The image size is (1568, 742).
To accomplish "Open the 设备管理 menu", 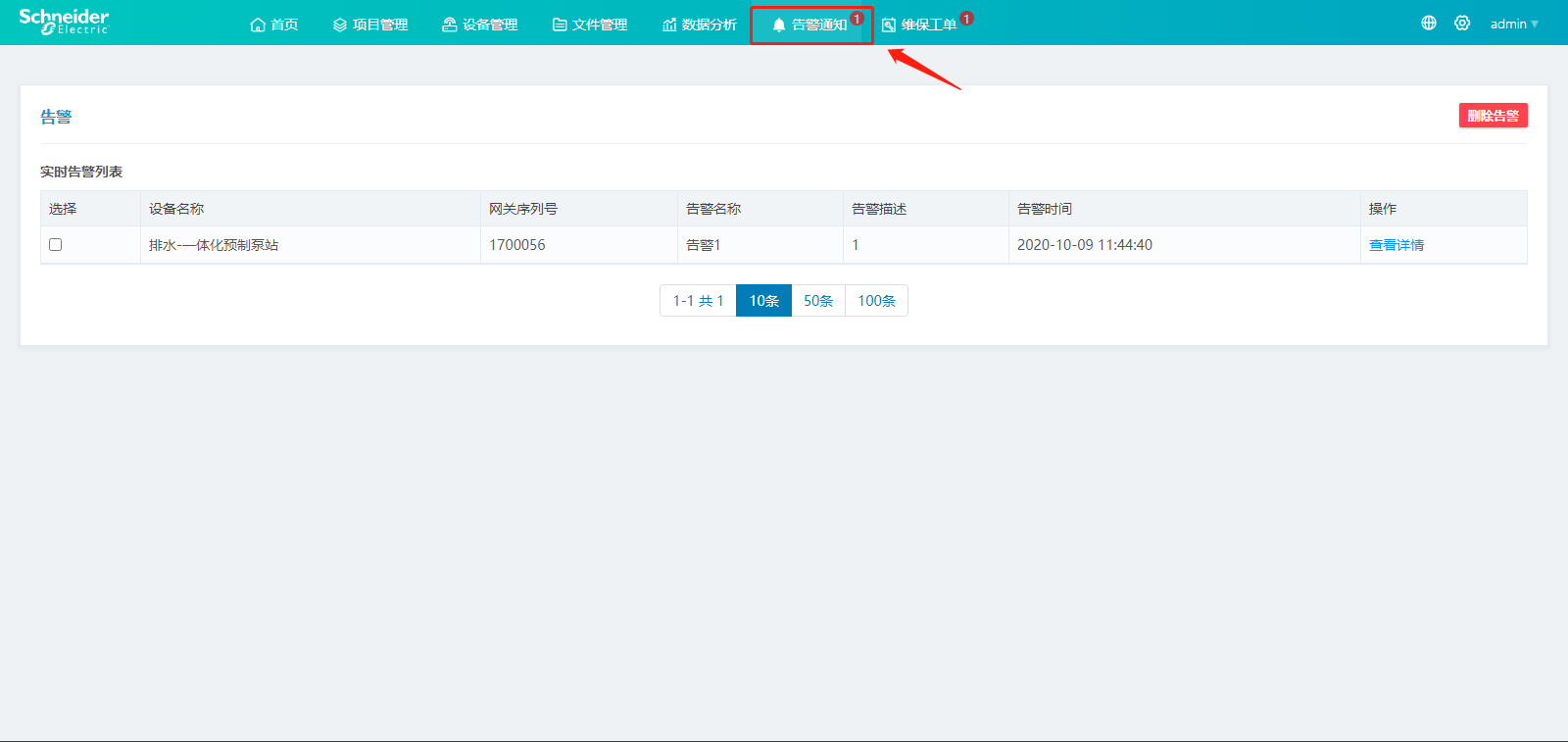I will [480, 25].
